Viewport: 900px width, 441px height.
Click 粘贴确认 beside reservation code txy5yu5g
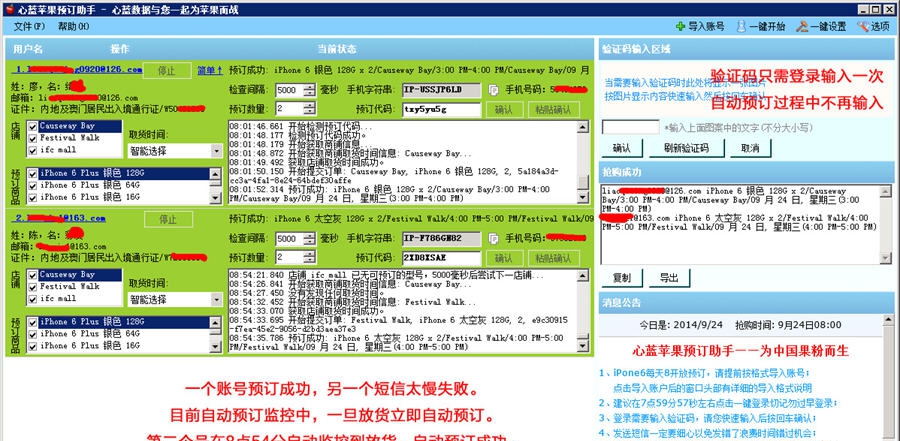[553, 110]
